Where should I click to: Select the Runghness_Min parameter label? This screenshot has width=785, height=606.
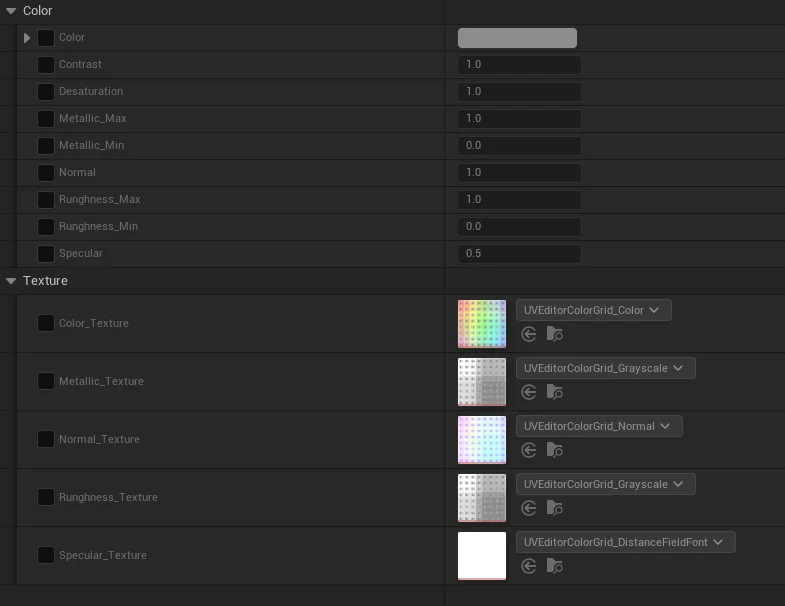99,227
